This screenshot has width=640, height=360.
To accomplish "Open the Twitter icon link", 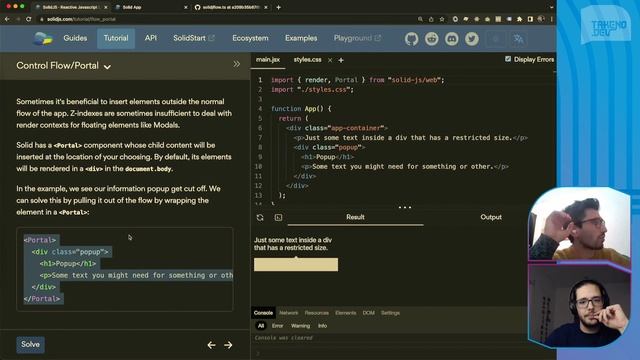I will pyautogui.click(x=472, y=39).
